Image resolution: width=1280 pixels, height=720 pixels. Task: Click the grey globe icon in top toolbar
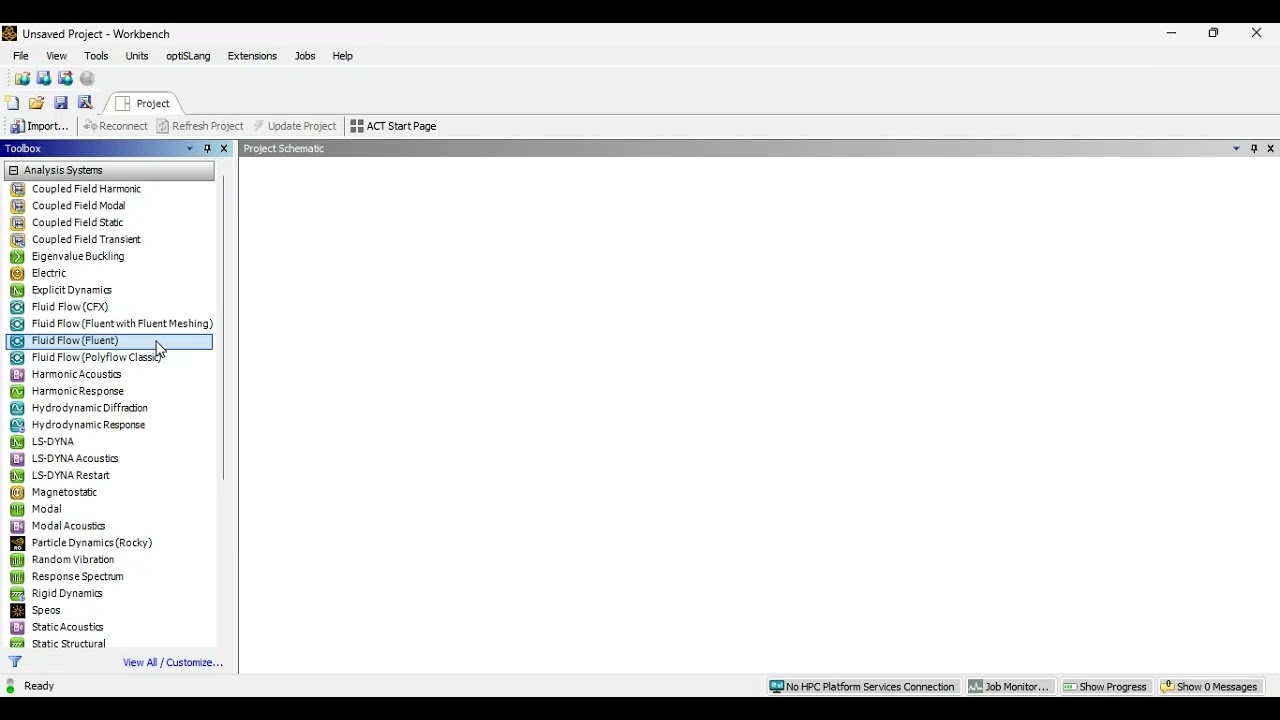pyautogui.click(x=88, y=78)
